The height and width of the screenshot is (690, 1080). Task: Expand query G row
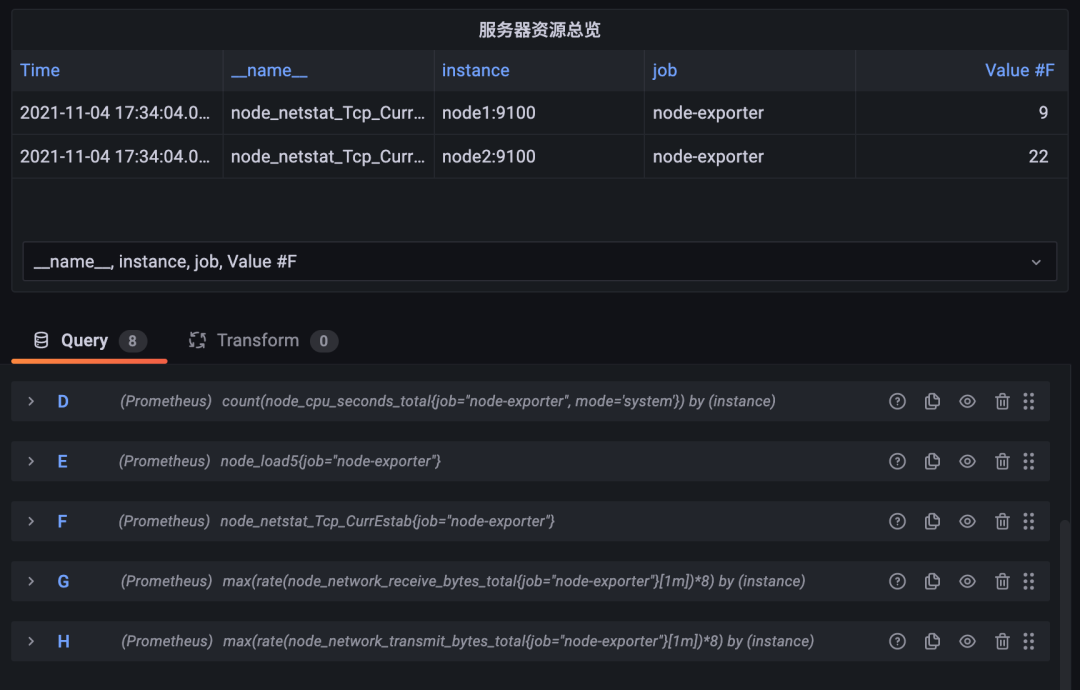pos(31,581)
